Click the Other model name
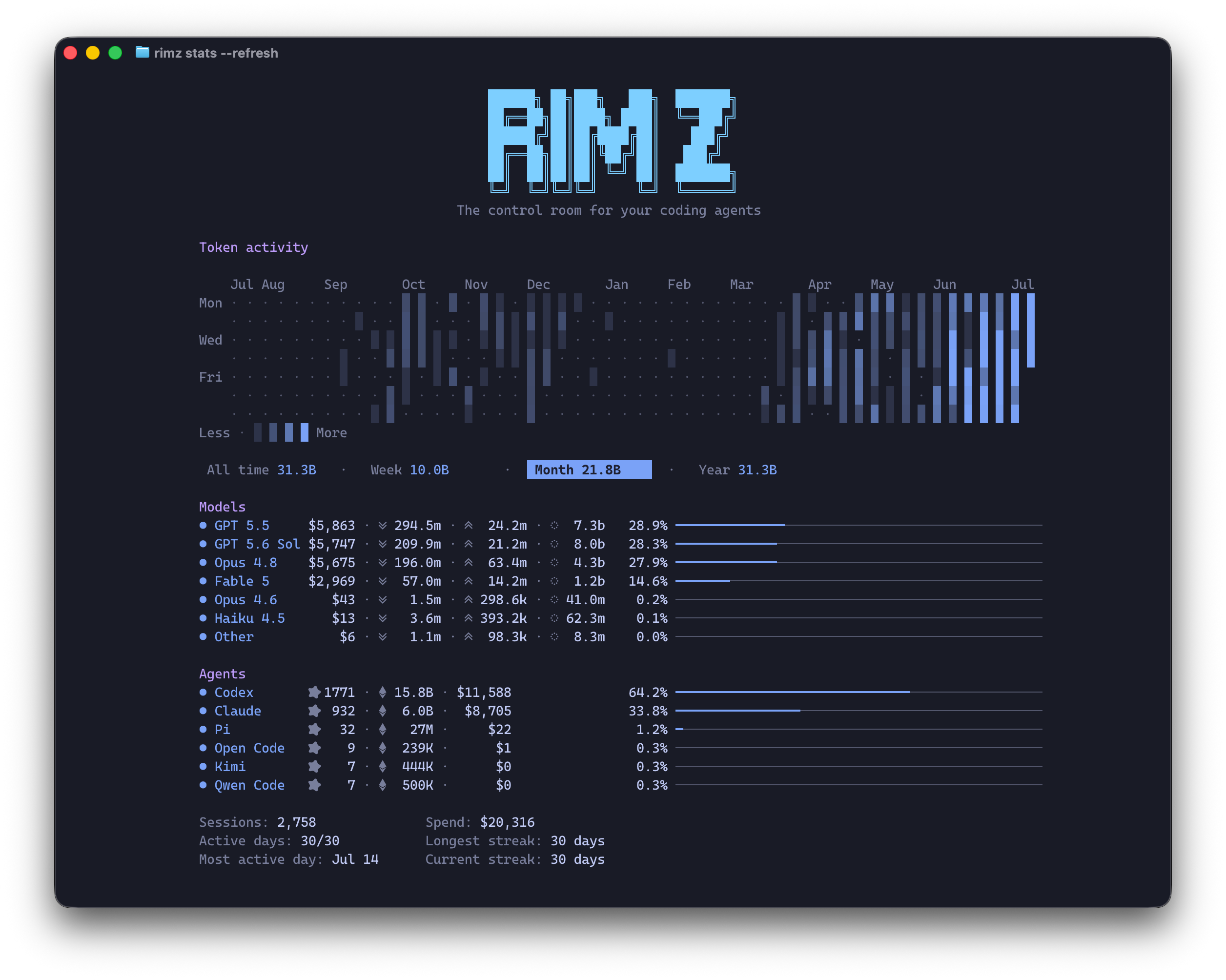1226x980 pixels. pyautogui.click(x=234, y=637)
